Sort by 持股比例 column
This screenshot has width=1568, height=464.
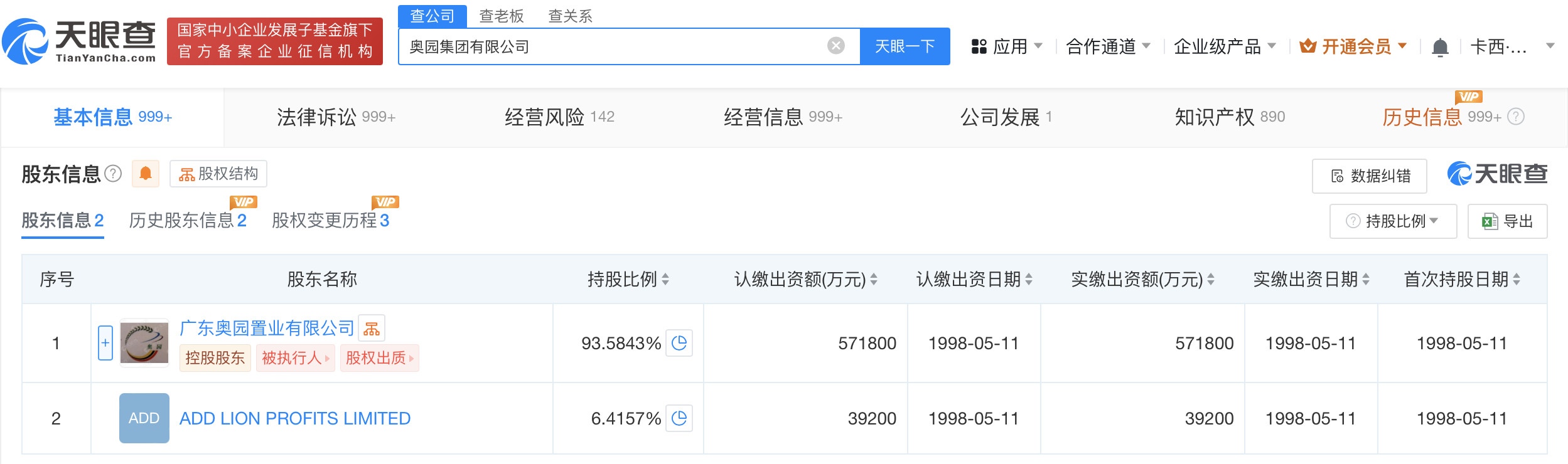(x=665, y=279)
